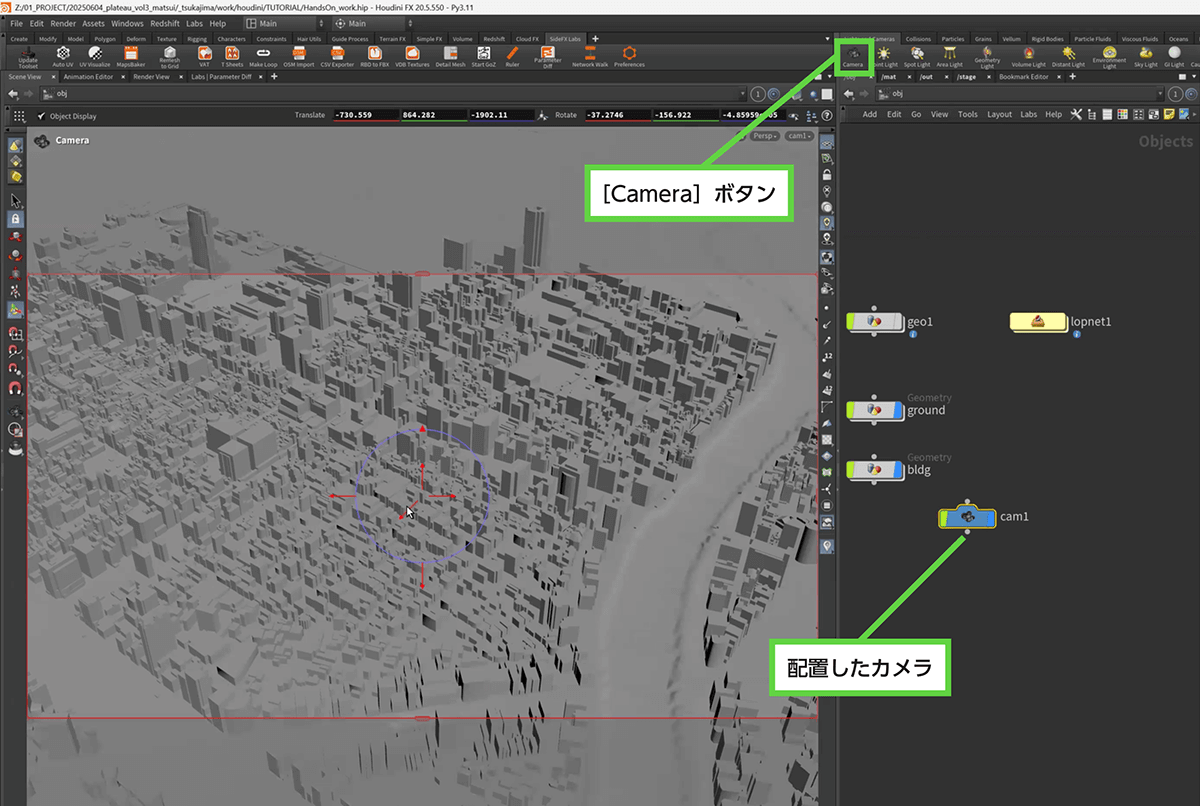The width and height of the screenshot is (1200, 806).
Task: Open the sticky note icon in network editor
Action: coord(1168,115)
